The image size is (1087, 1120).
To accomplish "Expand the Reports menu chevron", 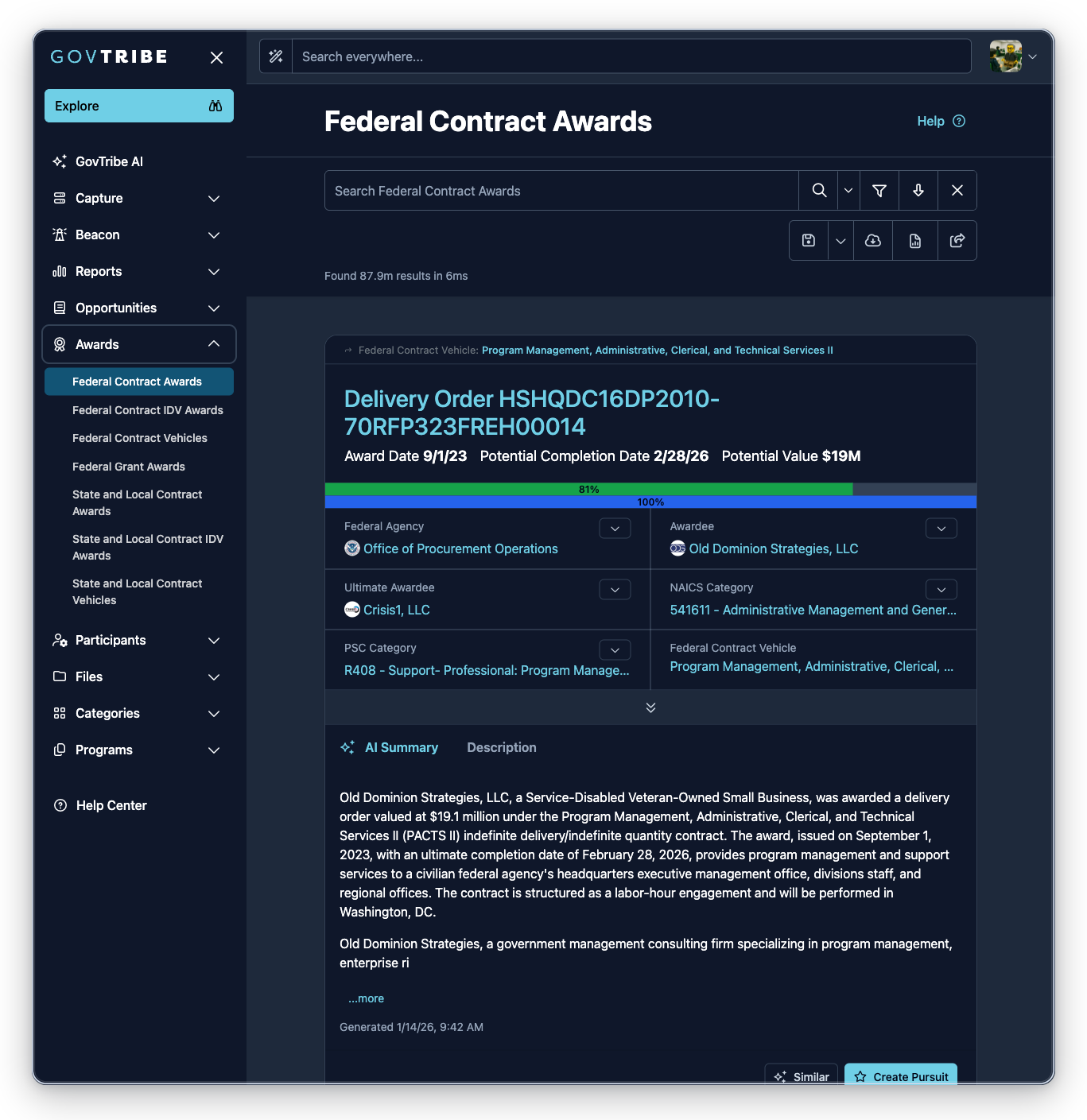I will tap(214, 271).
